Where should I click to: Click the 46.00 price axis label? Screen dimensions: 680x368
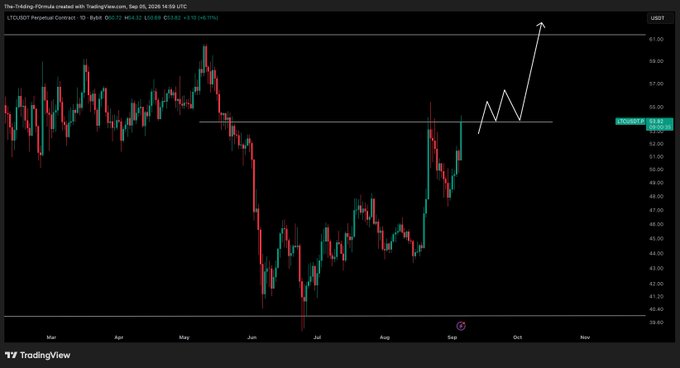coord(656,224)
